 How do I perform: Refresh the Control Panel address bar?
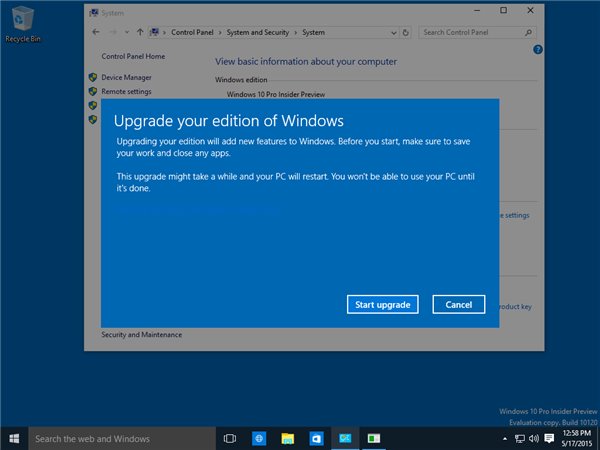coord(407,32)
